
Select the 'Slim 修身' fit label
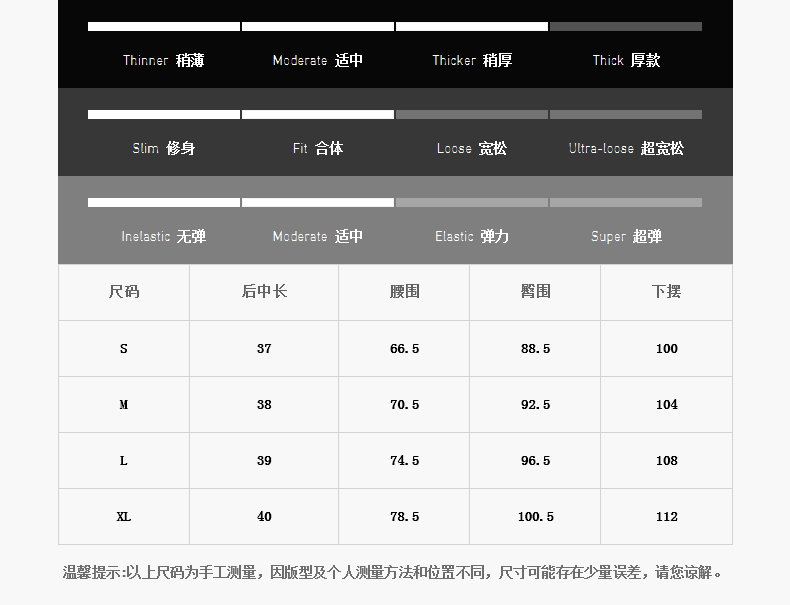coord(163,148)
